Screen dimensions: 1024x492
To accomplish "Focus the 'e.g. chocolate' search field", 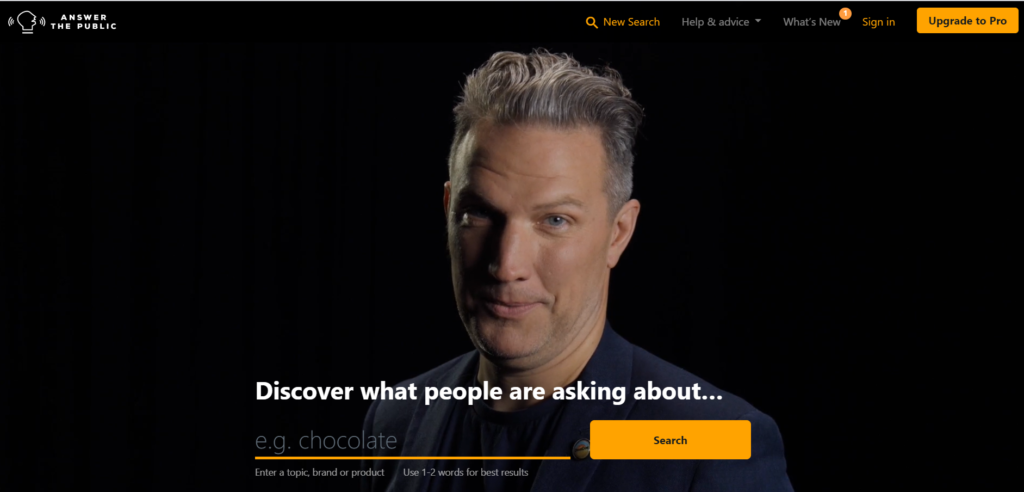I will click(412, 440).
